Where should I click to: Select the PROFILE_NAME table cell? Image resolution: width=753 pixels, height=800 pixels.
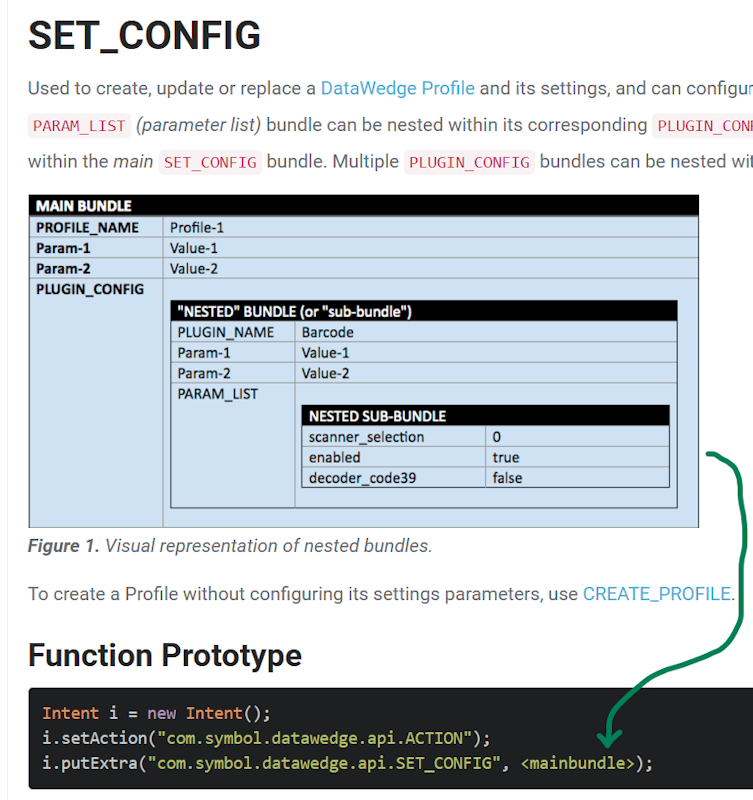tap(87, 228)
